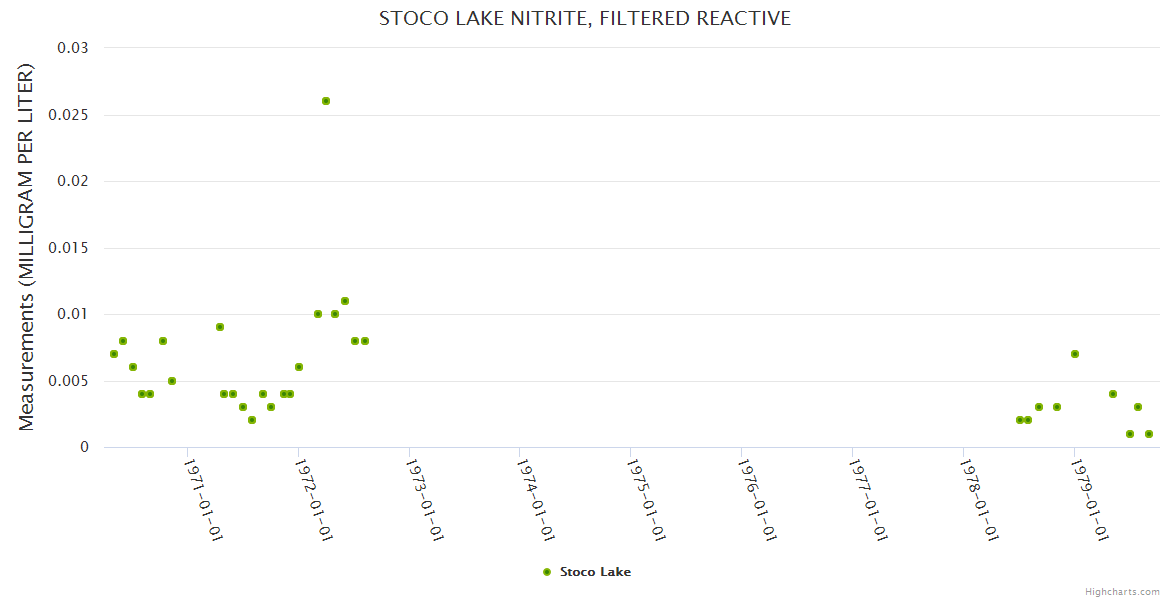Click the 0.006 point at 1972-01-01 gridline

coord(299,367)
